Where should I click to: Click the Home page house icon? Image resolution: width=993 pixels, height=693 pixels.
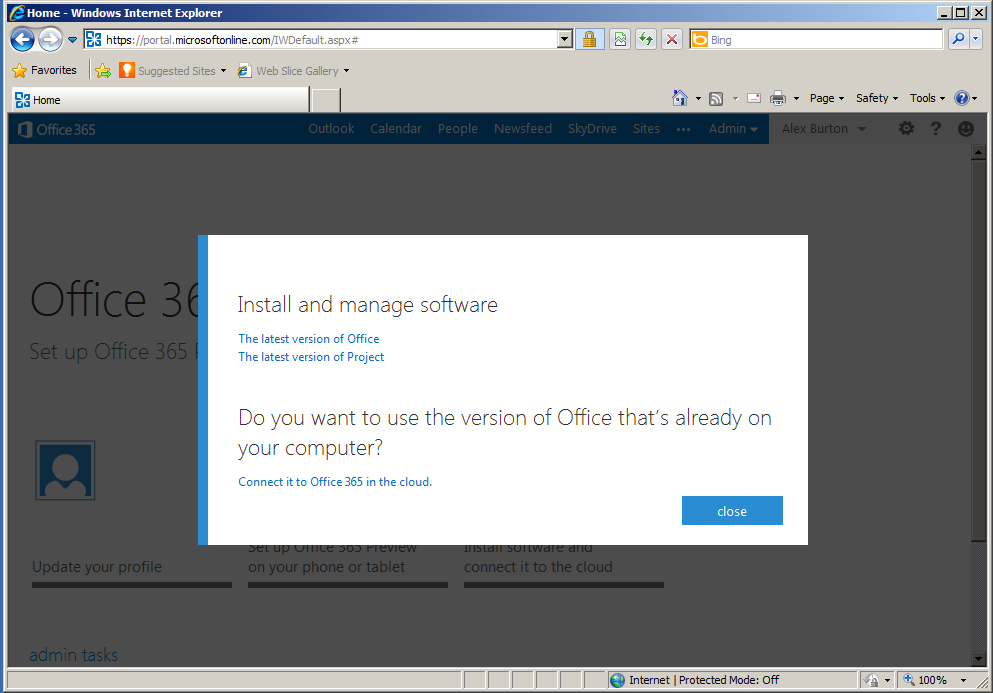point(680,98)
